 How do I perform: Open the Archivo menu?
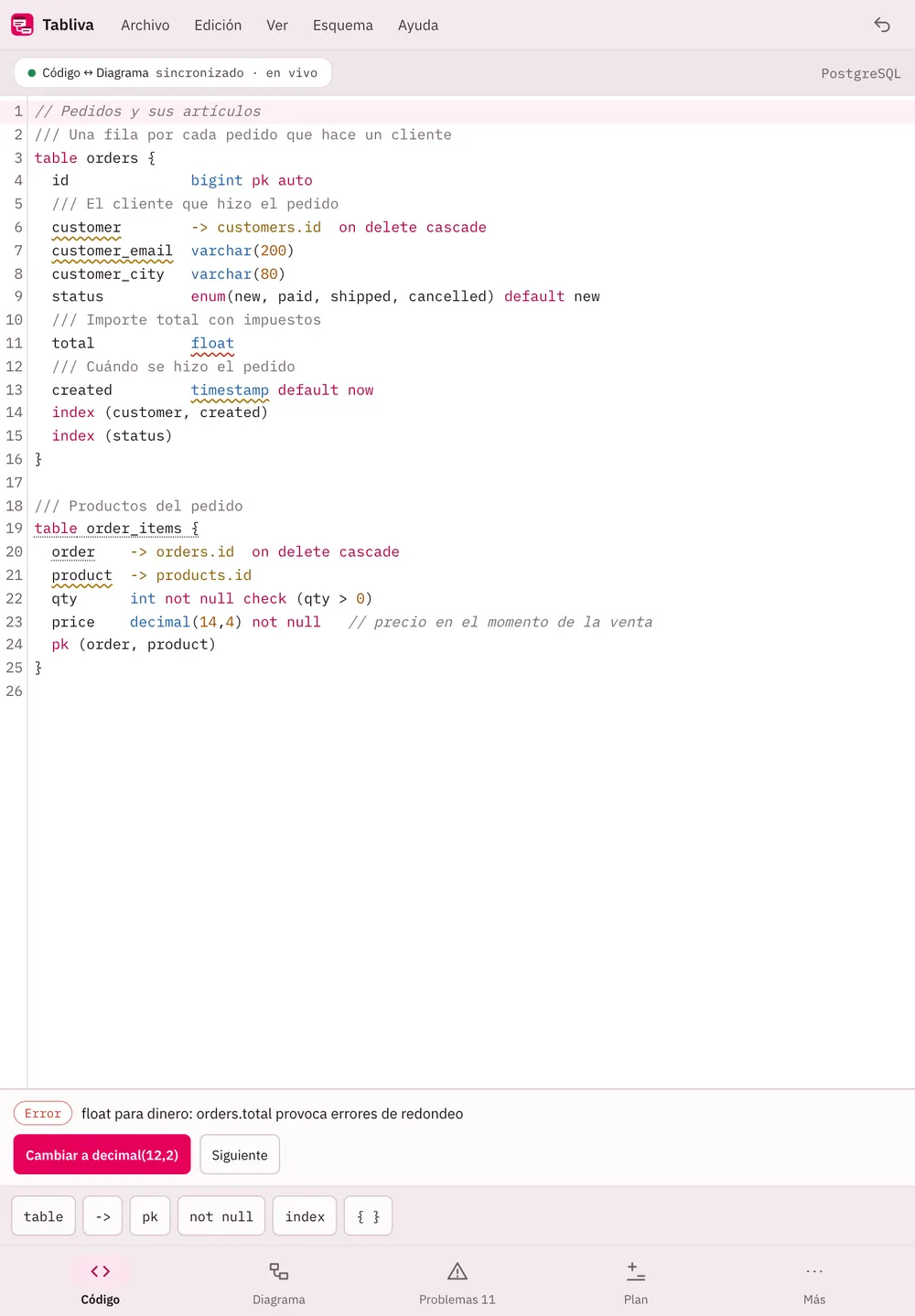coord(145,26)
